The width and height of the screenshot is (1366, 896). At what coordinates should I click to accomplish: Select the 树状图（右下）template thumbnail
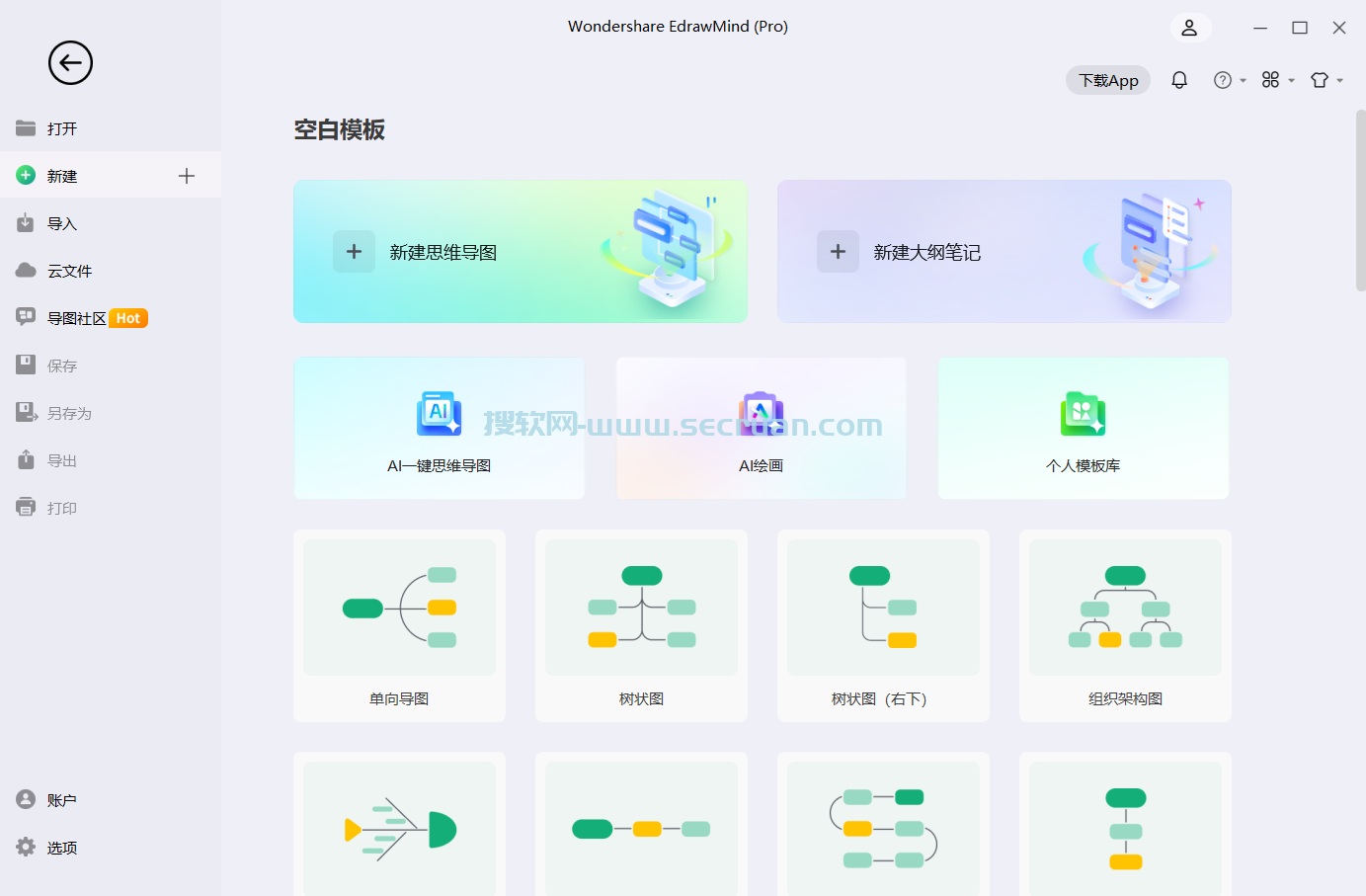pyautogui.click(x=883, y=608)
